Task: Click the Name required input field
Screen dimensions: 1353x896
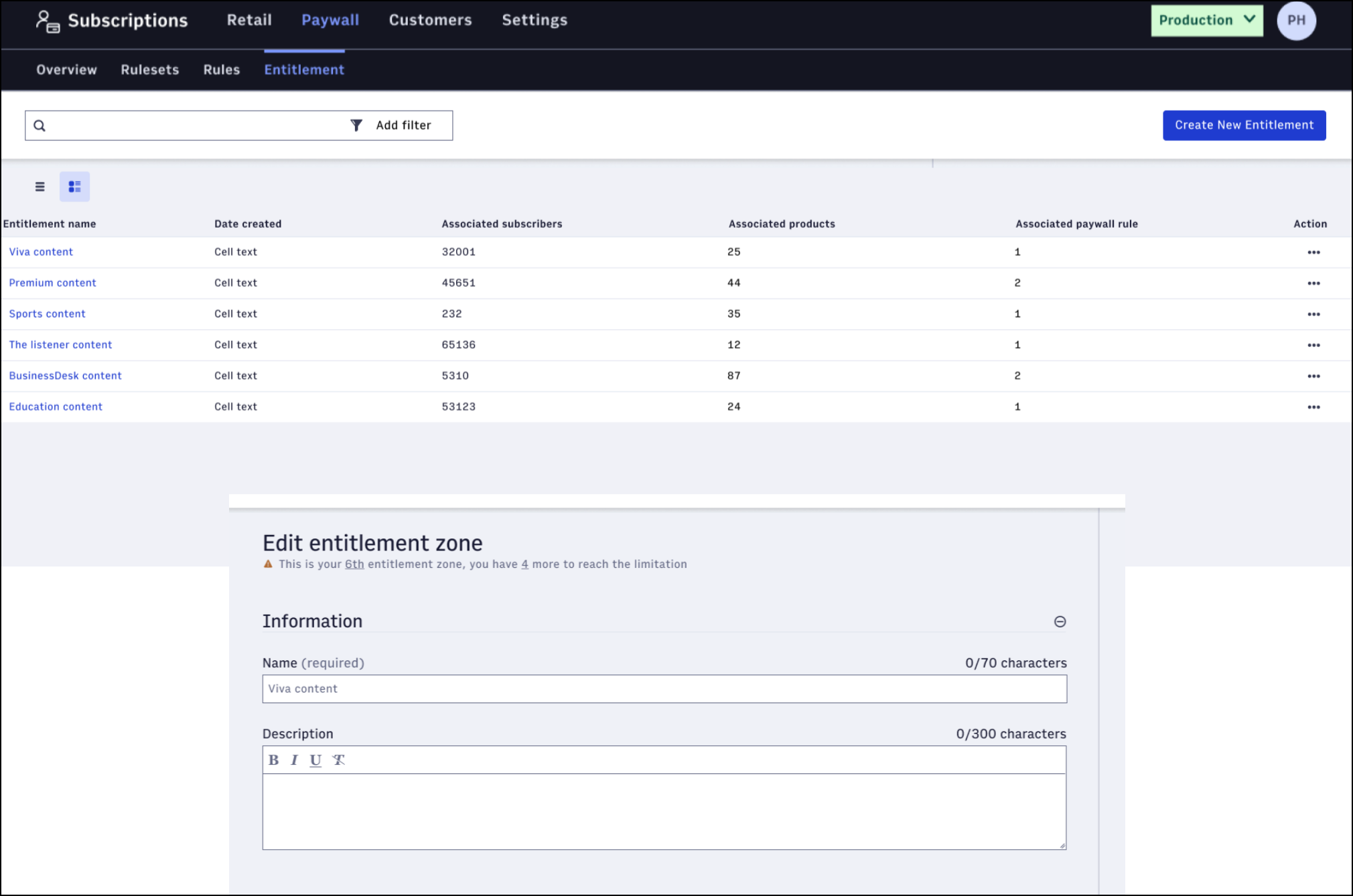Action: 664,689
